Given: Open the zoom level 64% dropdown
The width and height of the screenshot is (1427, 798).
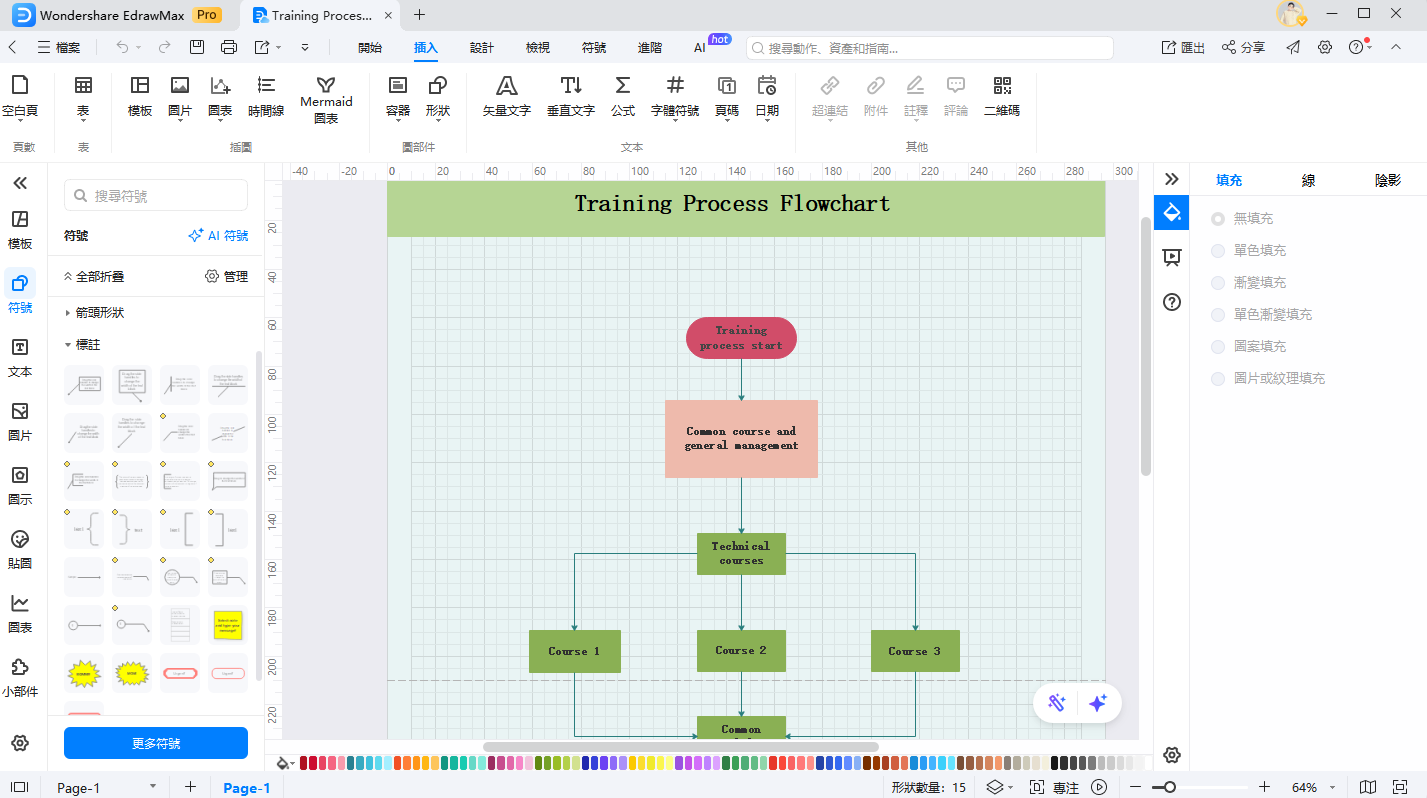Looking at the screenshot, I should click(x=1311, y=787).
